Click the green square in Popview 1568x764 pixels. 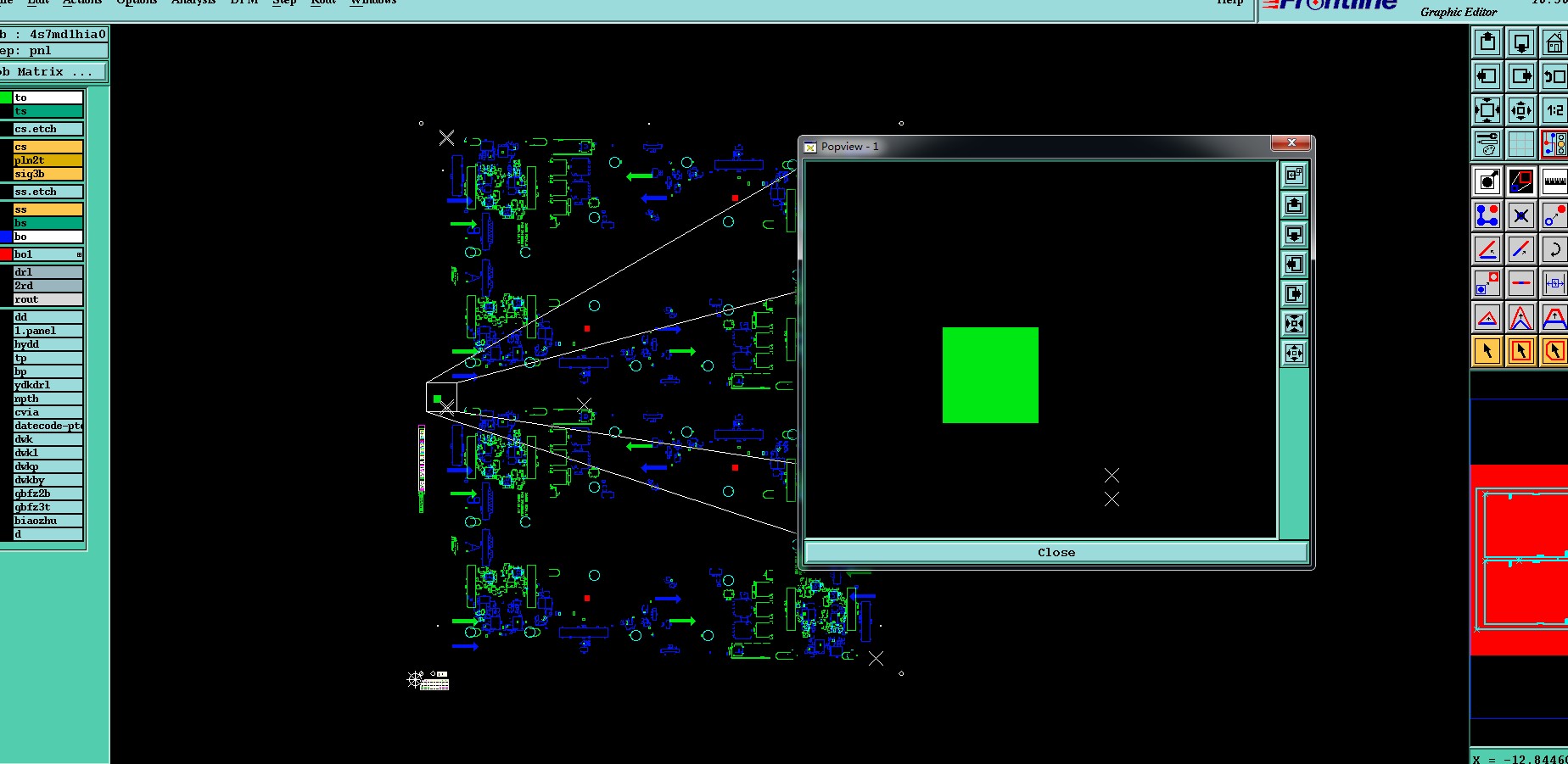(990, 375)
